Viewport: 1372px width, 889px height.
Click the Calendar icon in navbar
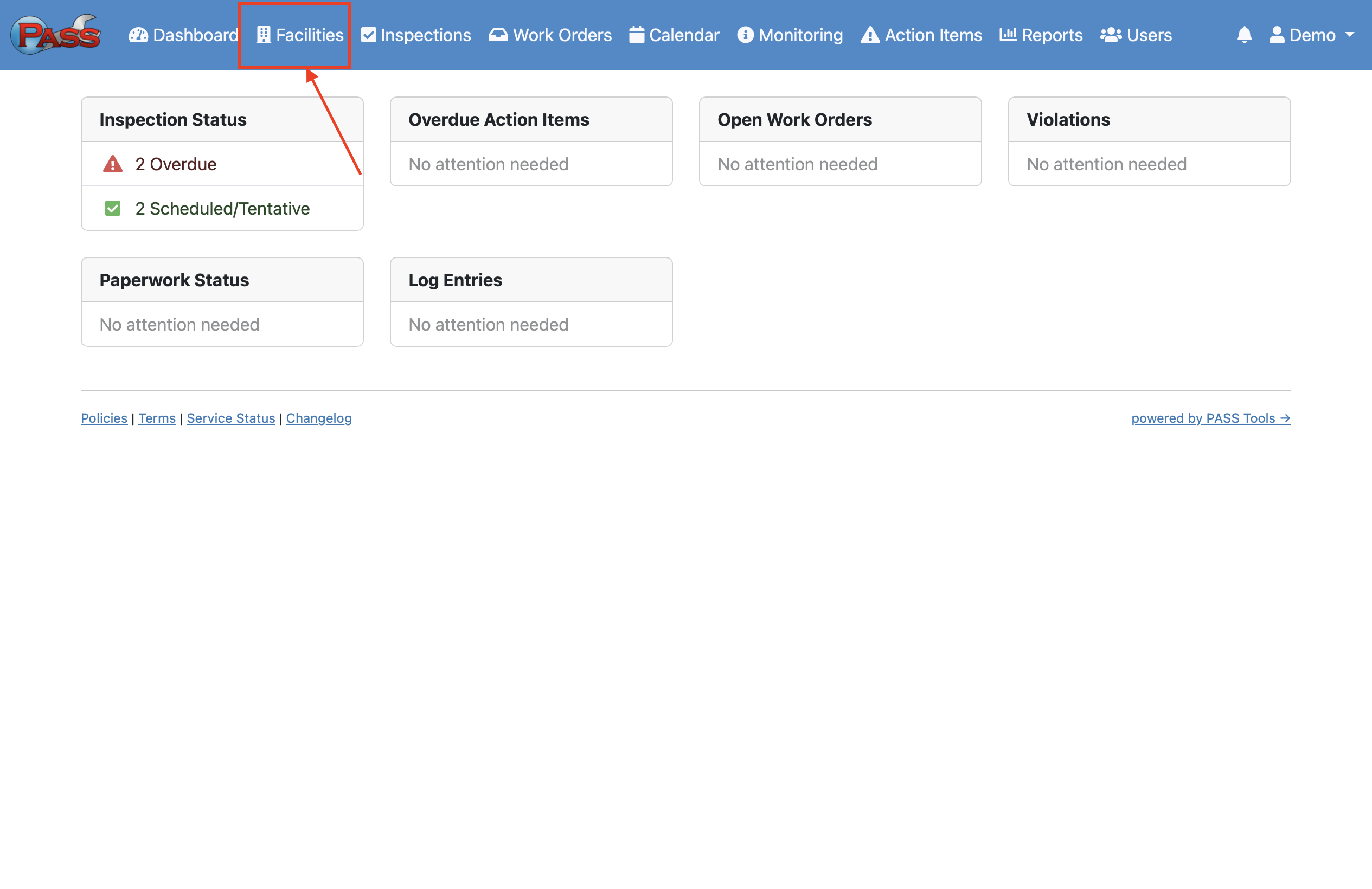(637, 35)
